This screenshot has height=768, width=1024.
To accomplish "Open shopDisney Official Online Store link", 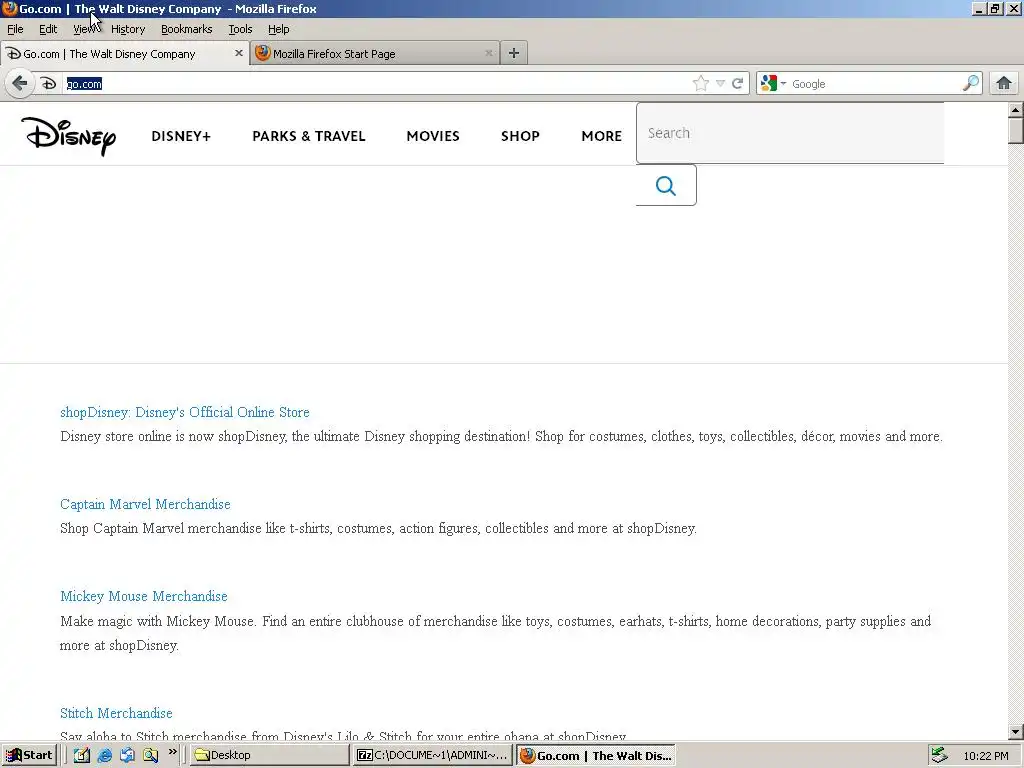I will [185, 412].
